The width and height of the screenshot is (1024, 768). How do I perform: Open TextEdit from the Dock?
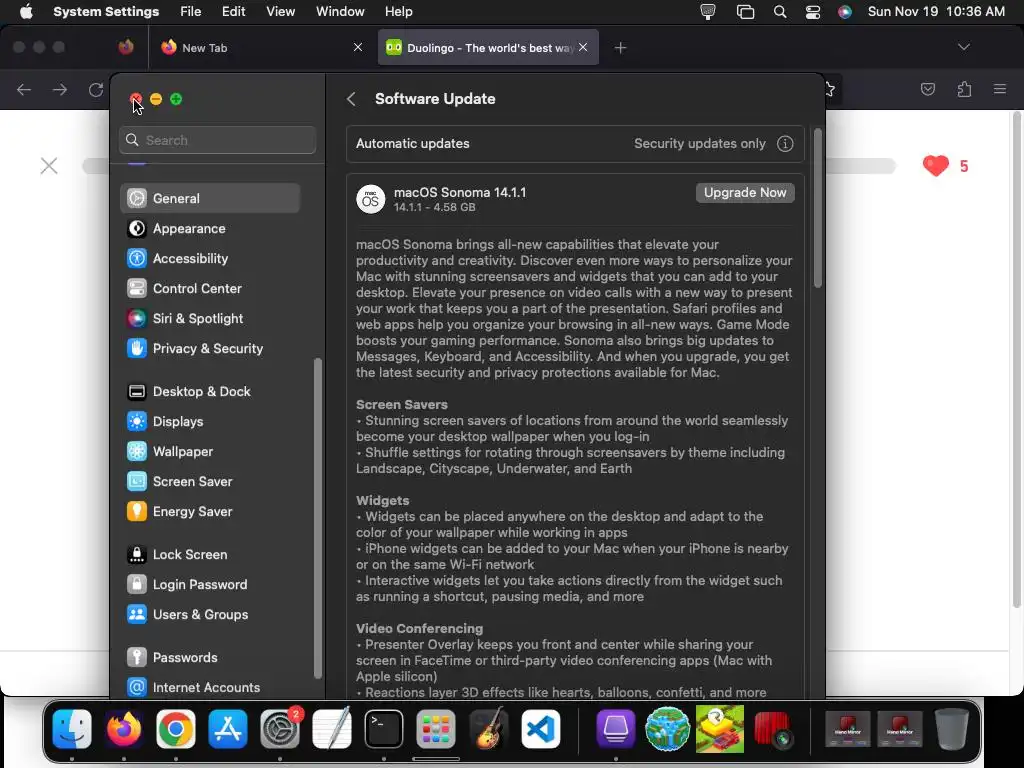(x=332, y=729)
